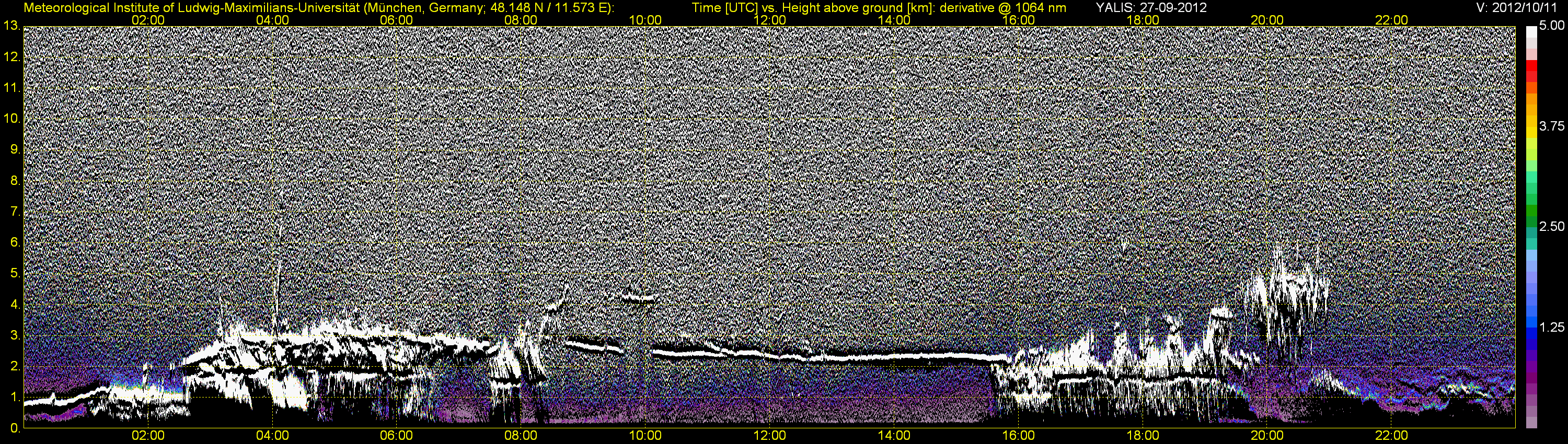1568x444 pixels.
Task: Select the 06:00 tick label along the top axis
Action: click(x=397, y=20)
